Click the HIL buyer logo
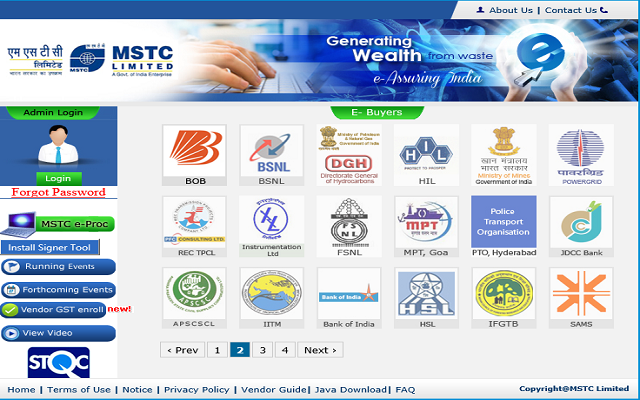 [427, 155]
